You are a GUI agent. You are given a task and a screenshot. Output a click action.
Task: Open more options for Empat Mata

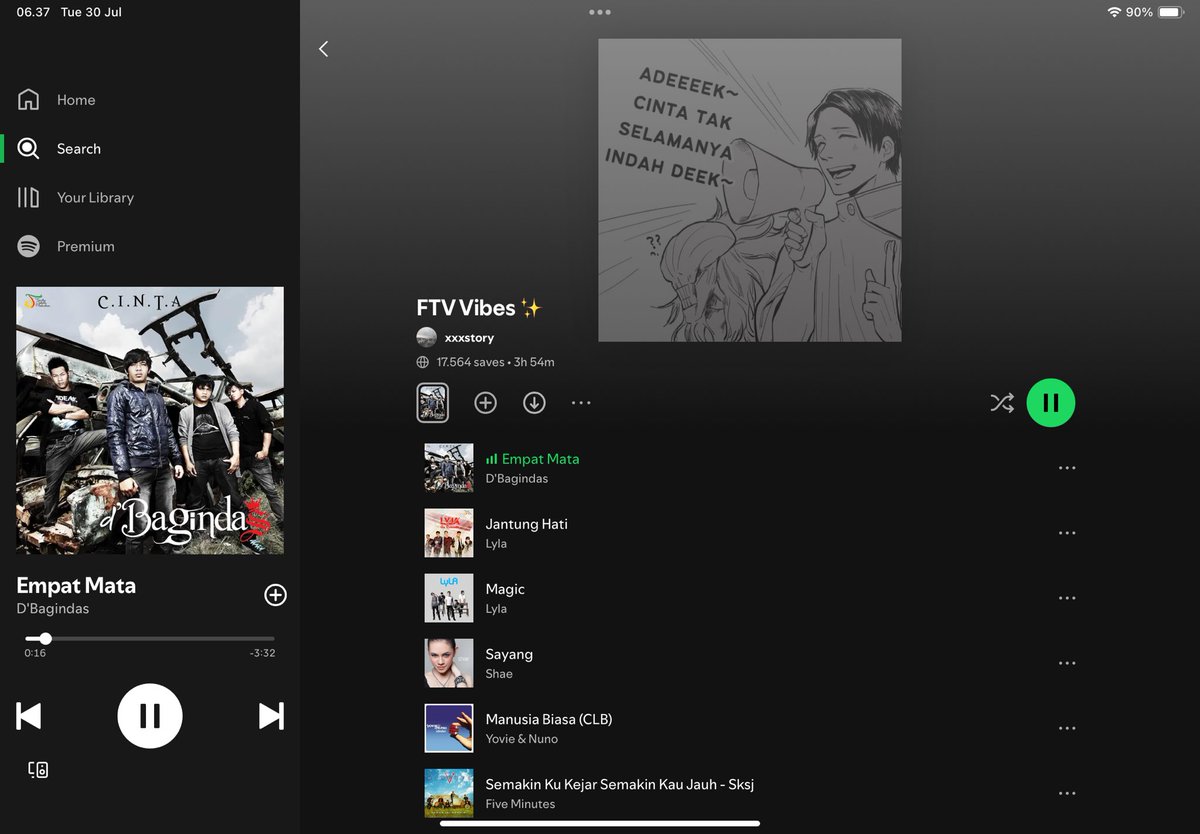point(1067,468)
